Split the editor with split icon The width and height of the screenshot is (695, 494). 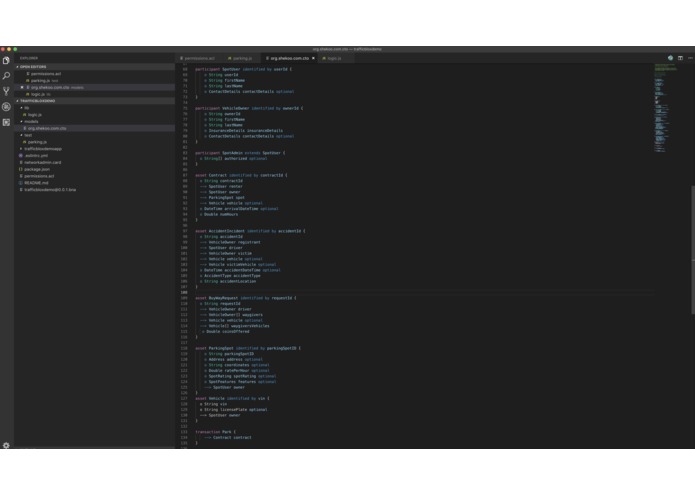pyautogui.click(x=680, y=58)
